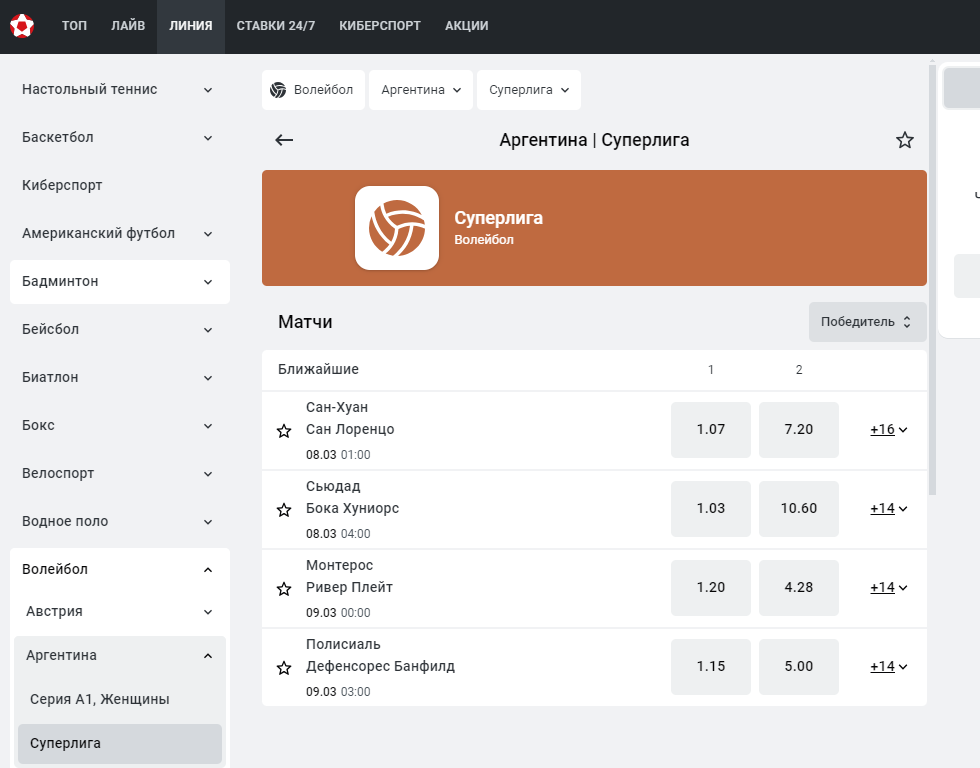Open the КИБЕРСПОРТ tab
980x768 pixels.
pyautogui.click(x=380, y=26)
